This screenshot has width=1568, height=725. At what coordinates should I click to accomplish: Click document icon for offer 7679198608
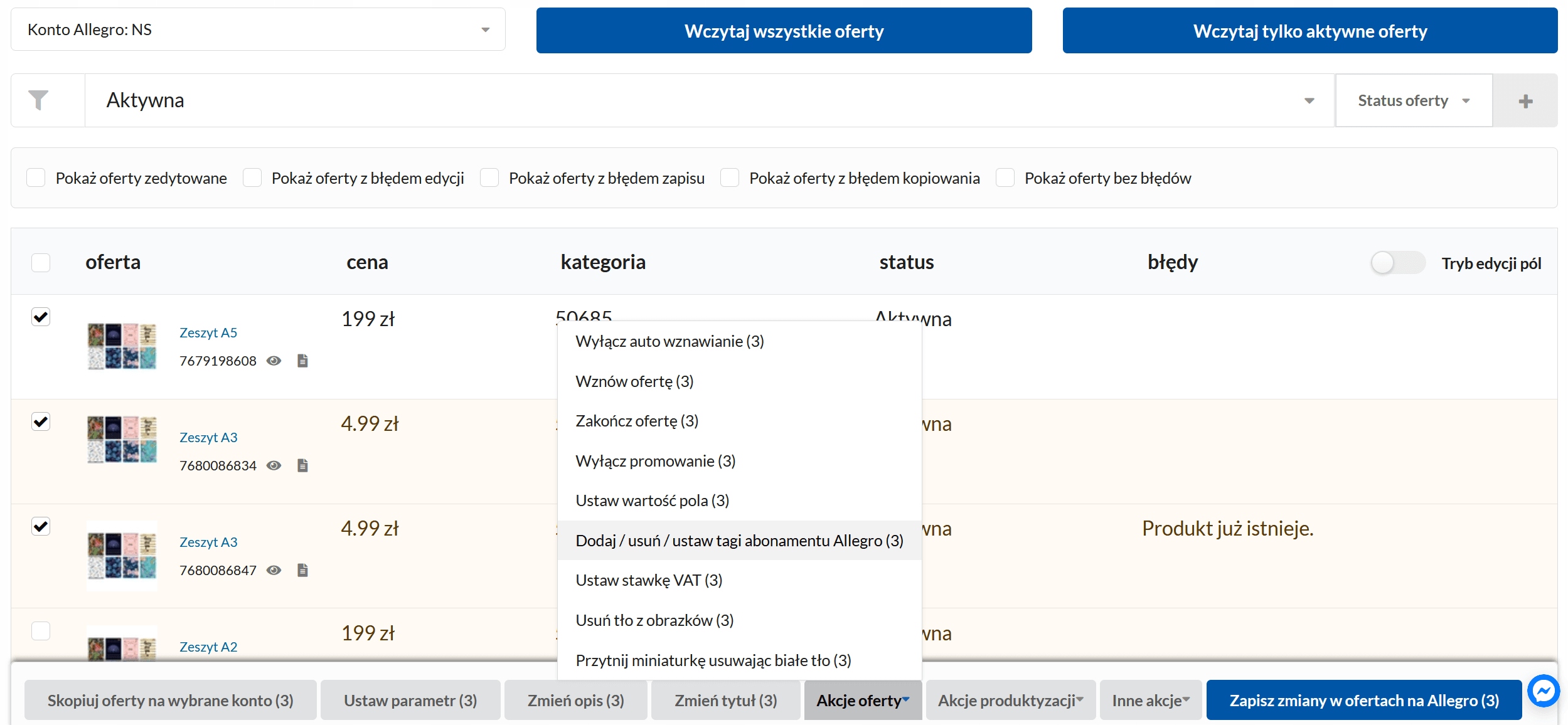point(302,361)
